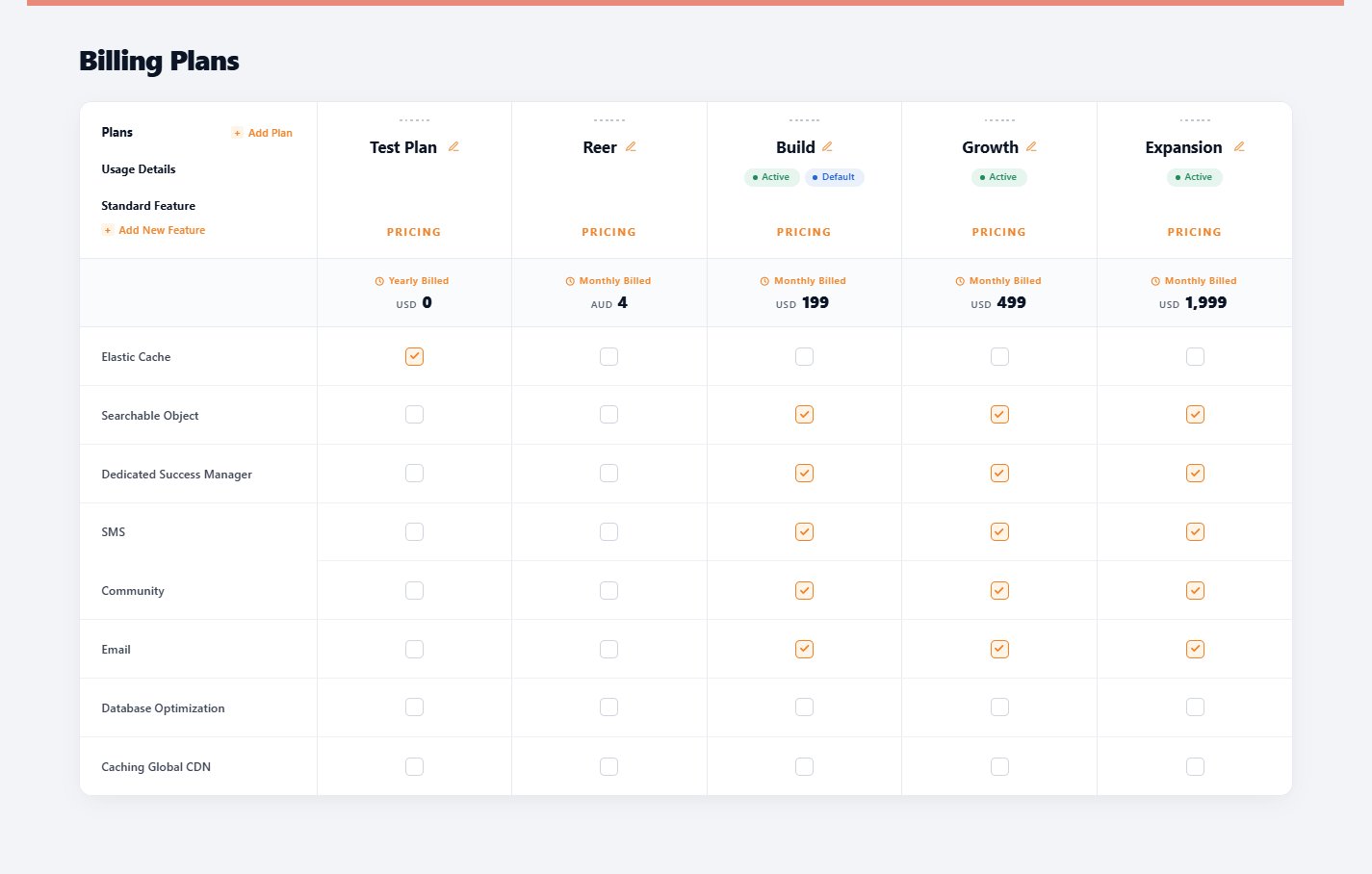Click the clock icon by Yearly Billed
1372x874 pixels.
click(x=379, y=281)
